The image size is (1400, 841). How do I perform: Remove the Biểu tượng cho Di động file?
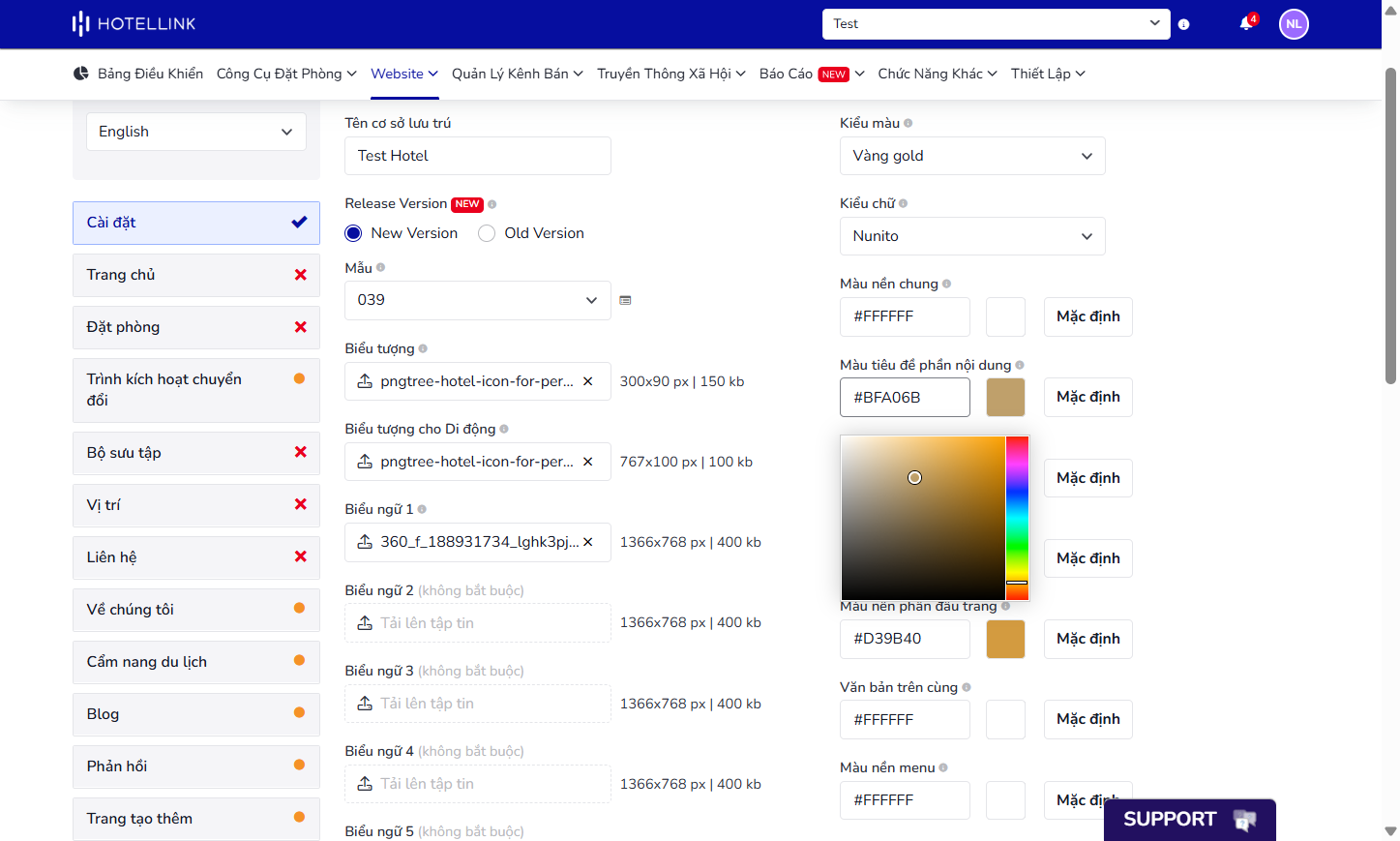coord(587,462)
